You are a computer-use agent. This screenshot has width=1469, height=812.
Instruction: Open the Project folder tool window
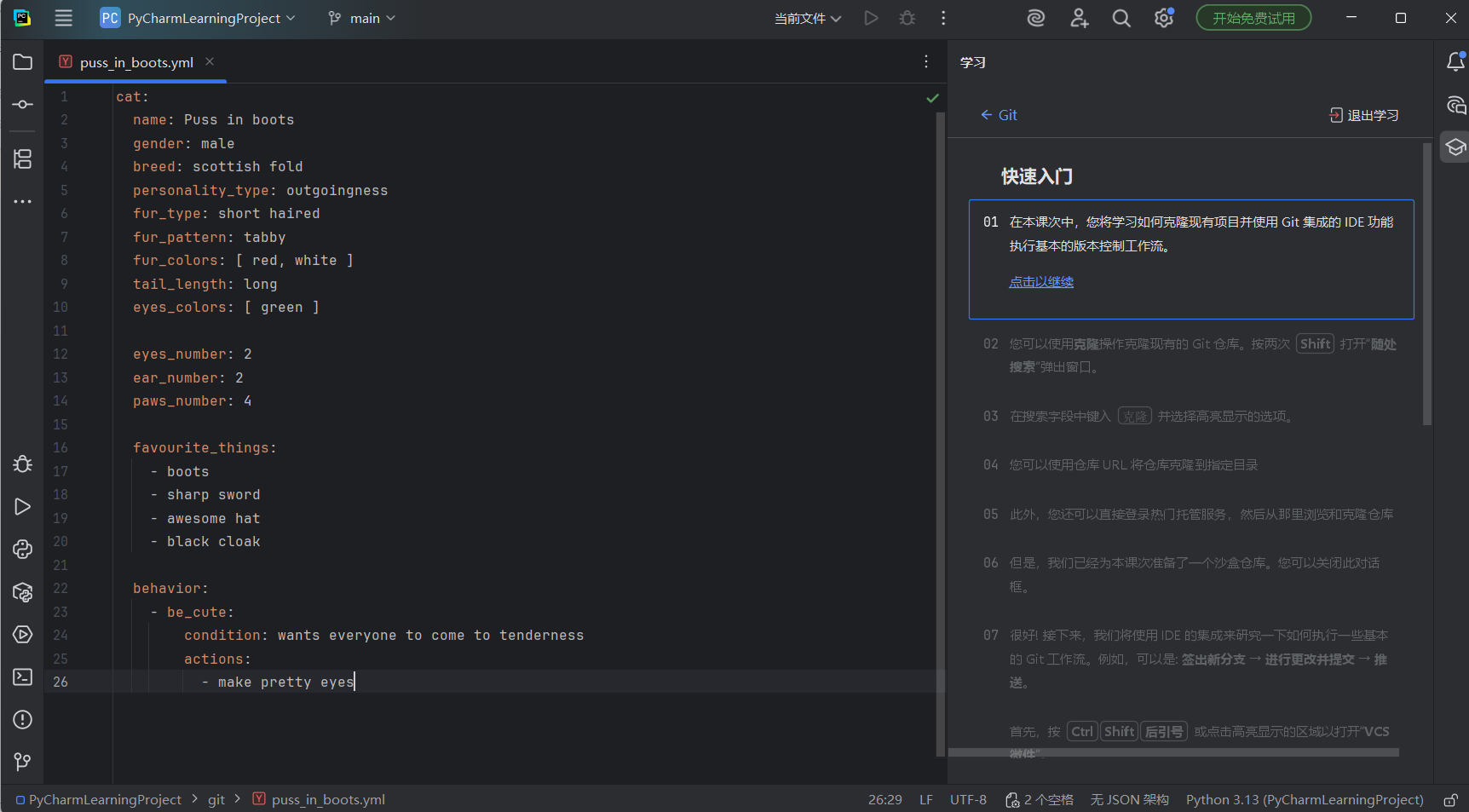(22, 61)
